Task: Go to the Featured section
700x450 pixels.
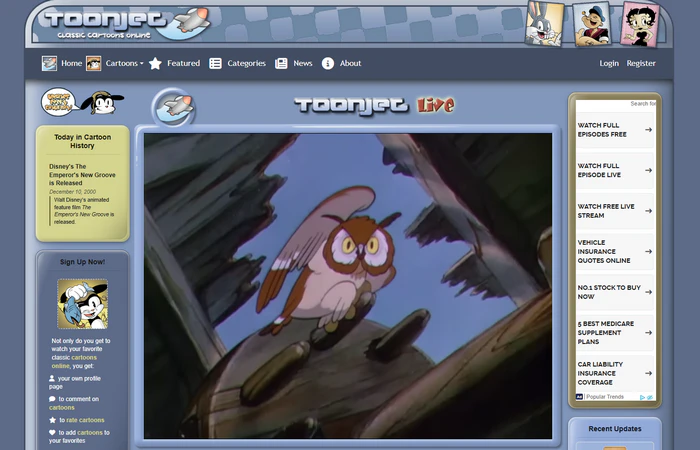Action: 183,63
